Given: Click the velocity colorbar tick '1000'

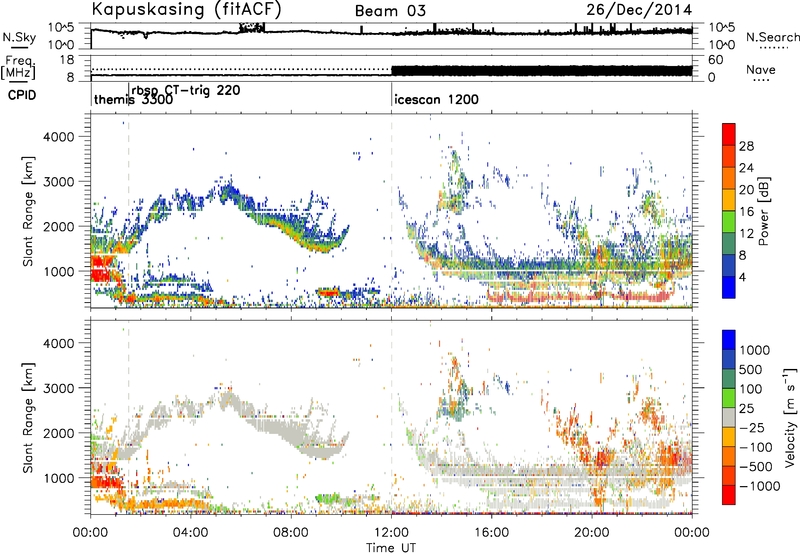Looking at the screenshot, I should point(754,350).
